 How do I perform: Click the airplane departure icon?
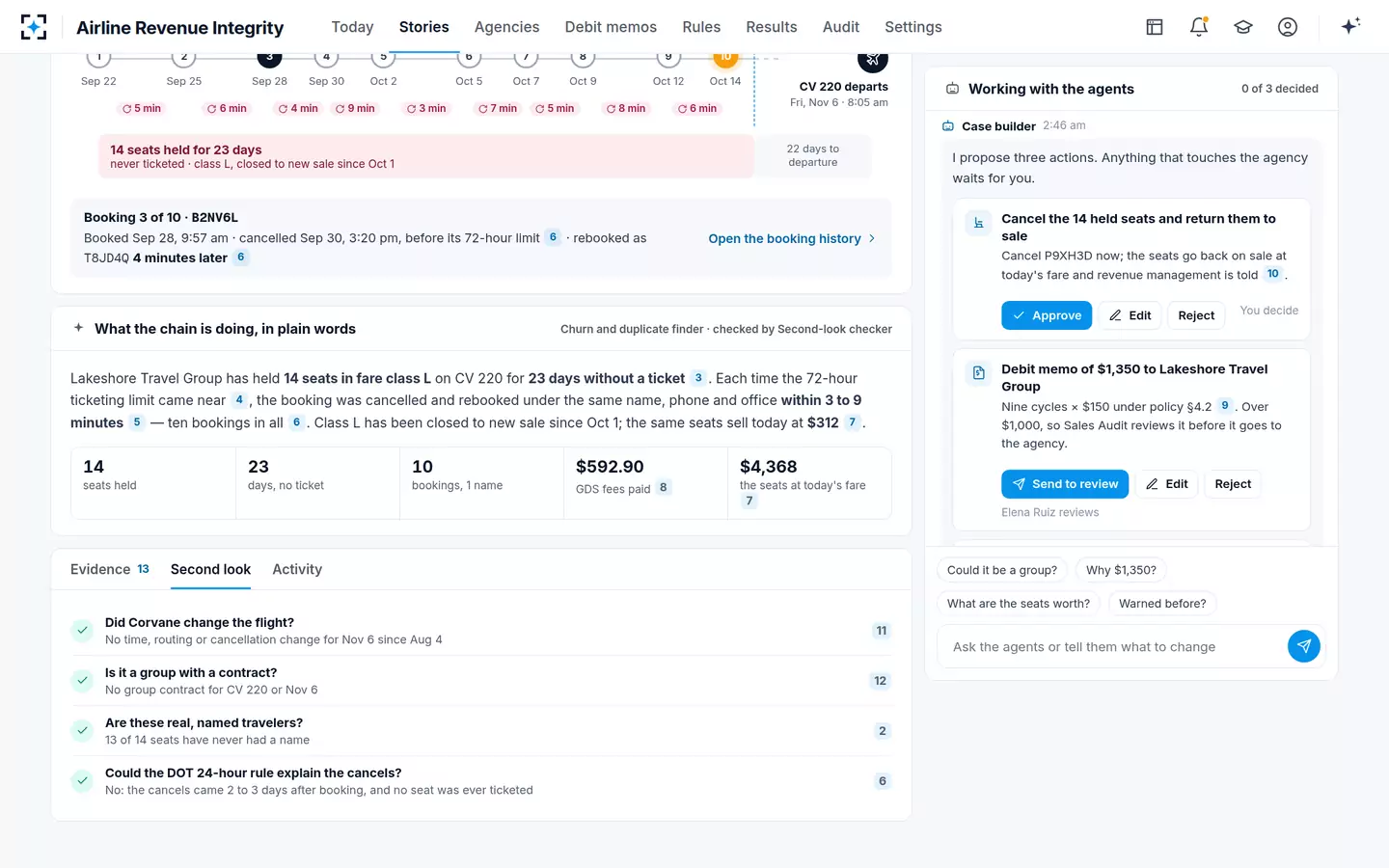[872, 61]
